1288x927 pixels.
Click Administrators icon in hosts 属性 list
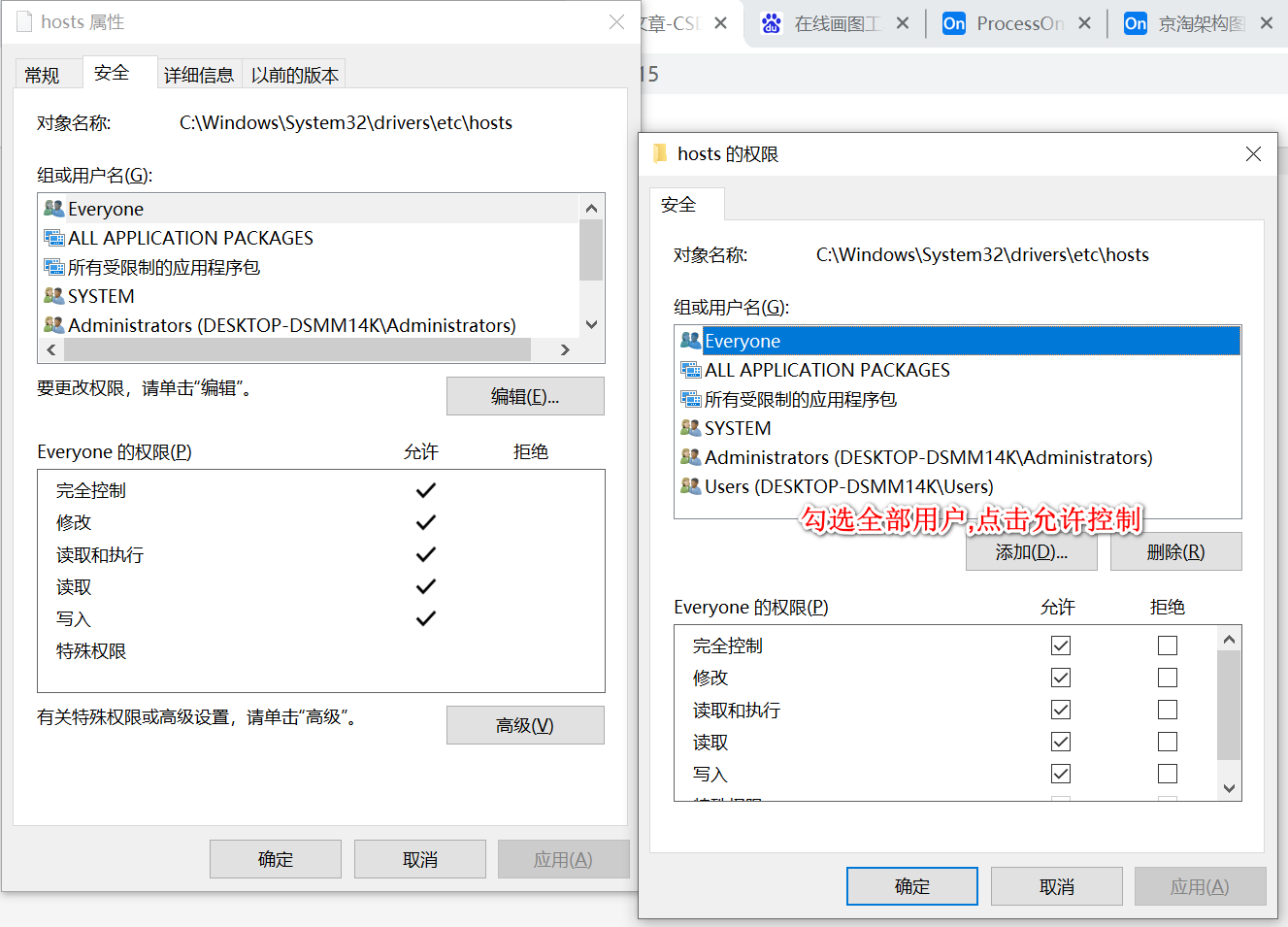pos(53,325)
